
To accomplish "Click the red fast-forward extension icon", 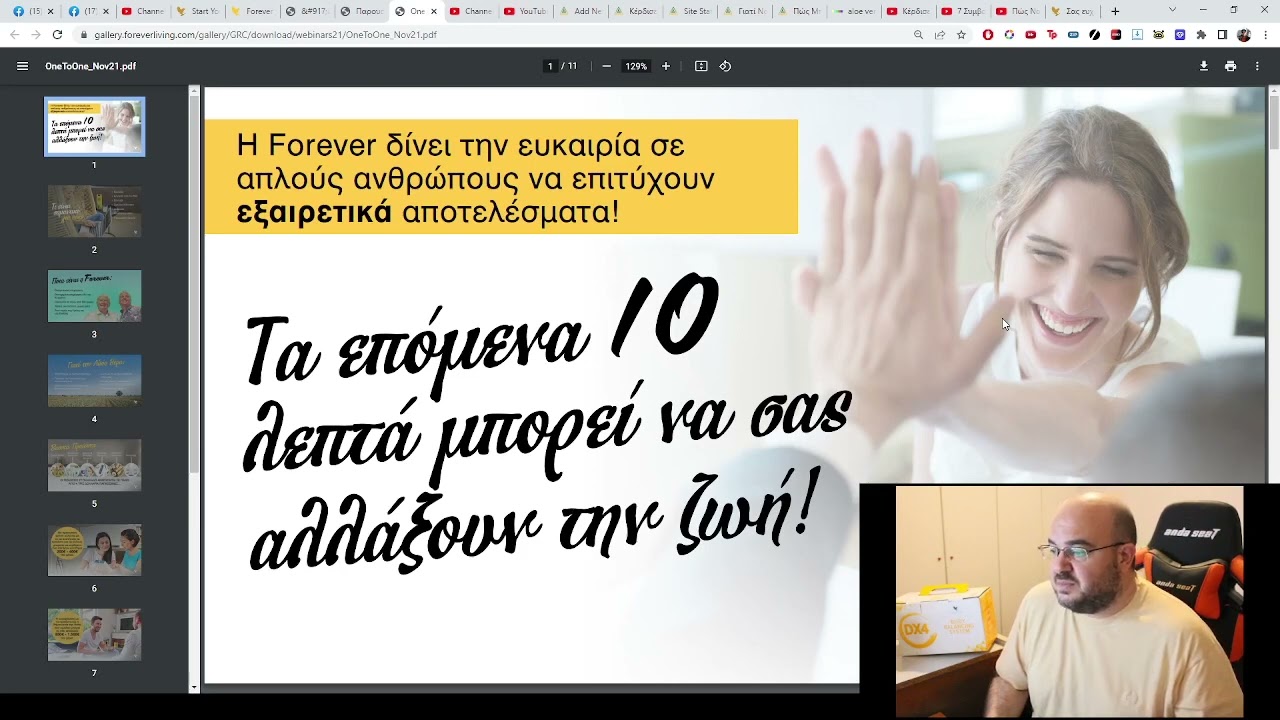I will pyautogui.click(x=1031, y=35).
